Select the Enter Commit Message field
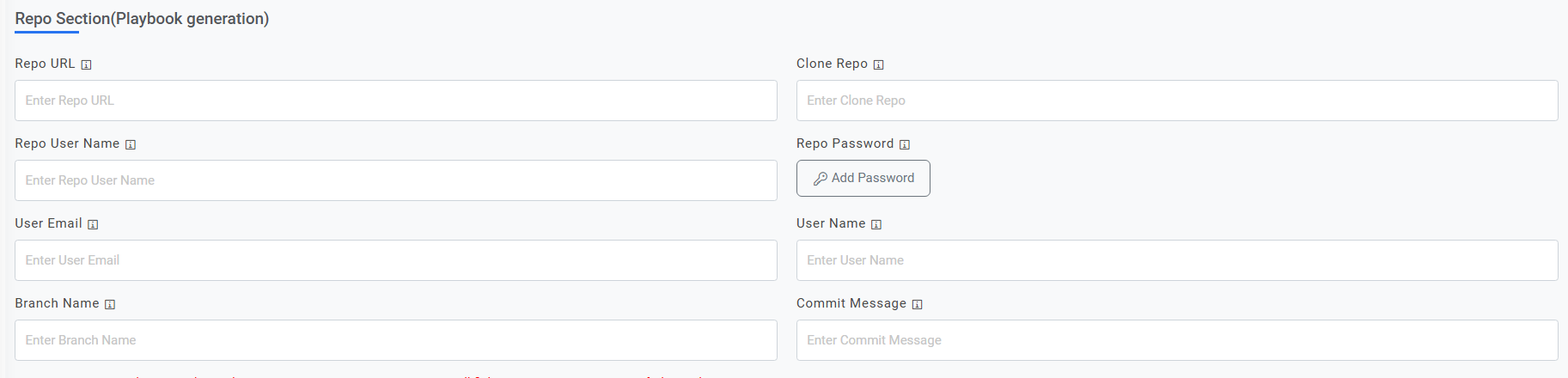Viewport: 1568px width, 378px height. point(1176,340)
